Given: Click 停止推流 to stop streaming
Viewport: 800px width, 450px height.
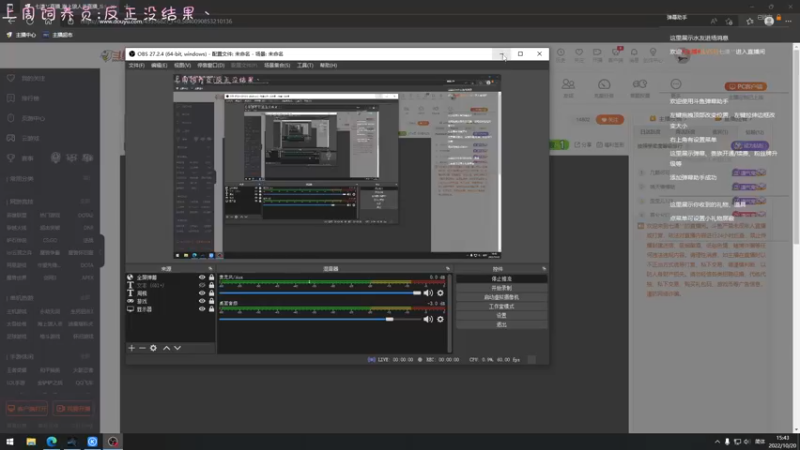Looking at the screenshot, I should [502, 279].
